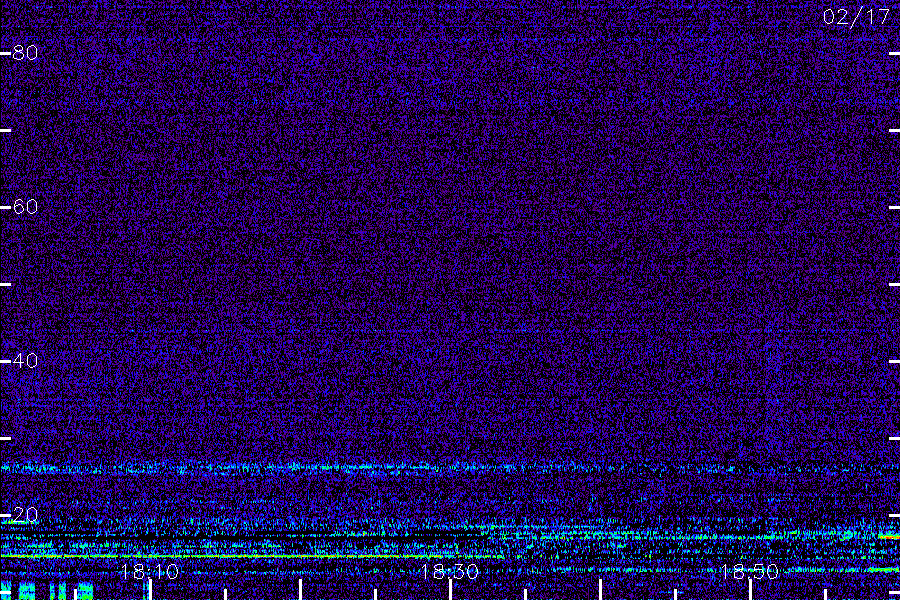Click the 20 frequency axis label
The image size is (900, 600).
tap(25, 514)
